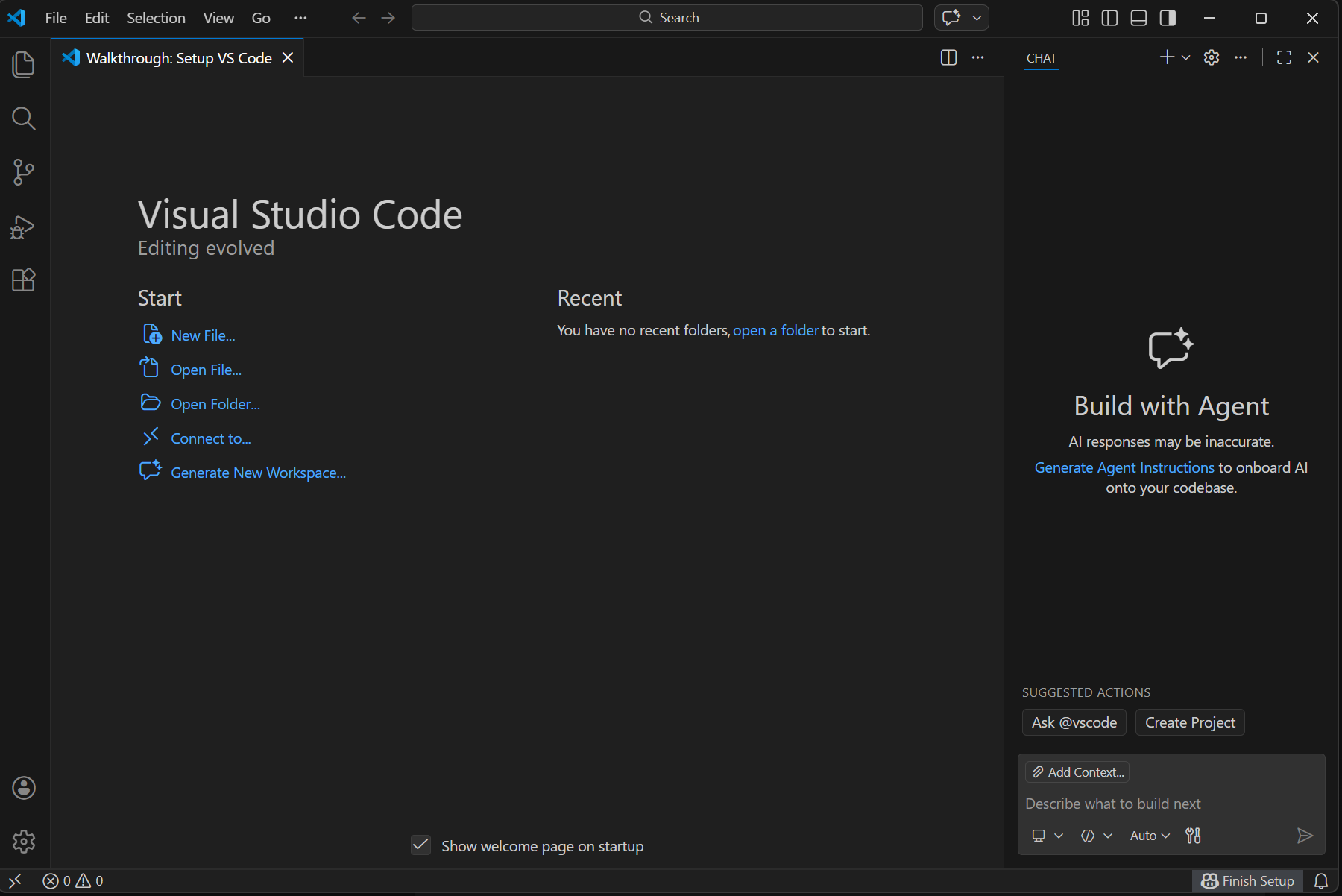Click Open Folder... link
This screenshot has width=1342, height=896.
(215, 404)
